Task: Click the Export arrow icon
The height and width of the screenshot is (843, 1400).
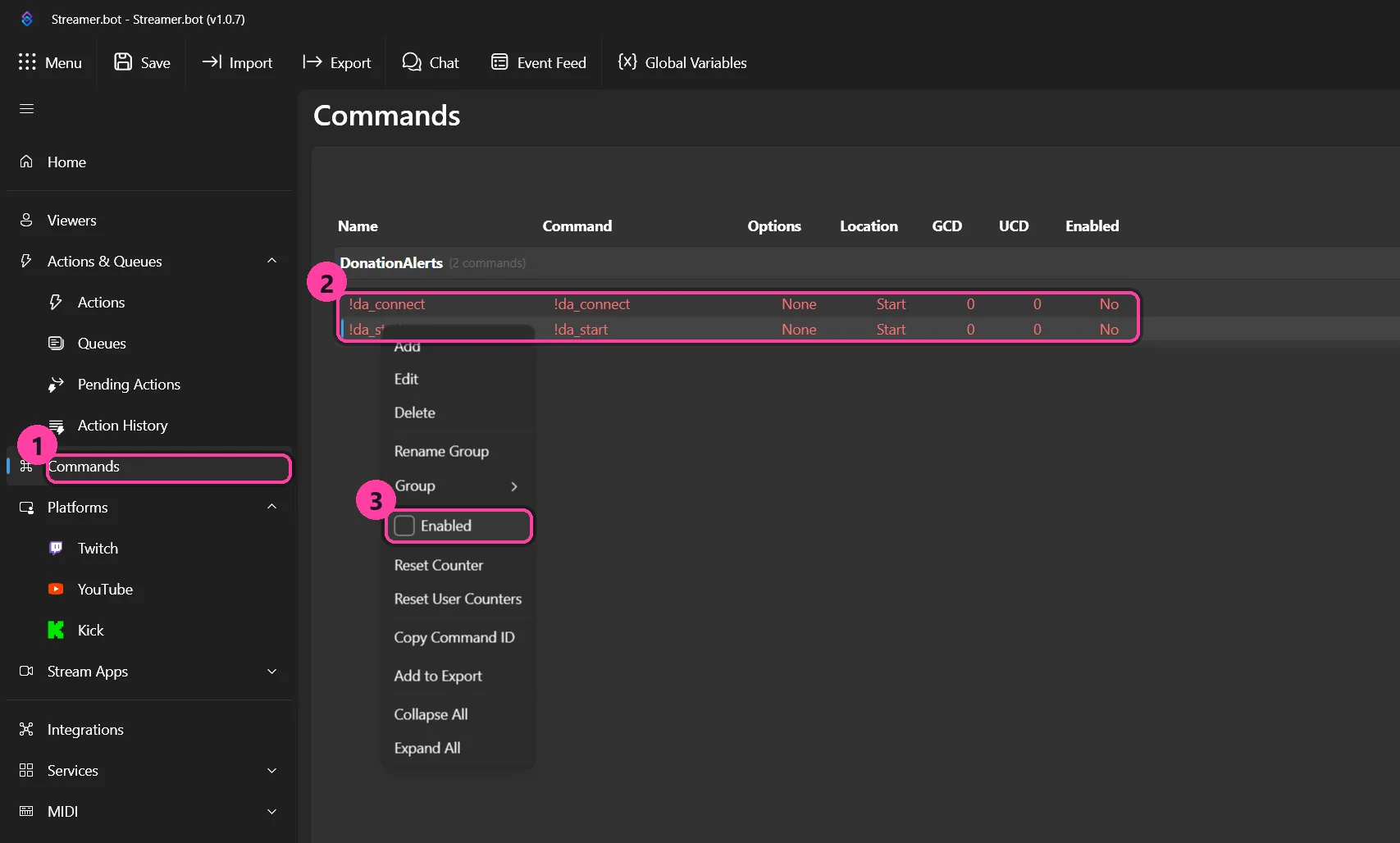Action: click(312, 62)
